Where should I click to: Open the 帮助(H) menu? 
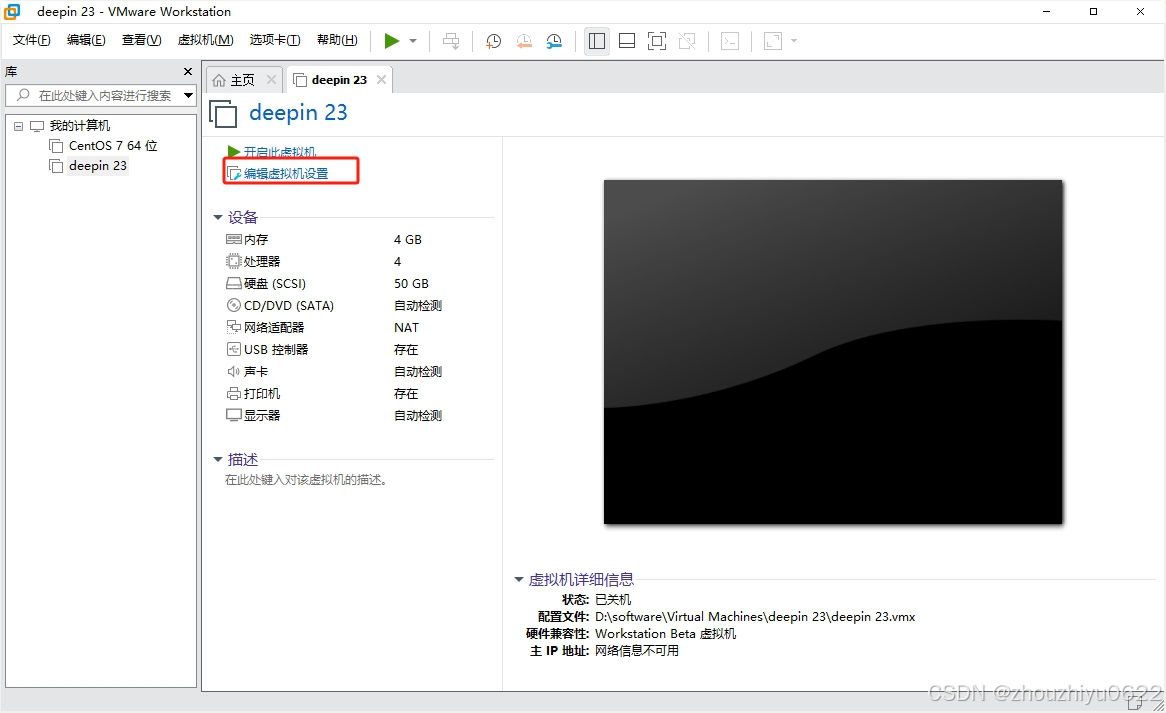pos(337,40)
